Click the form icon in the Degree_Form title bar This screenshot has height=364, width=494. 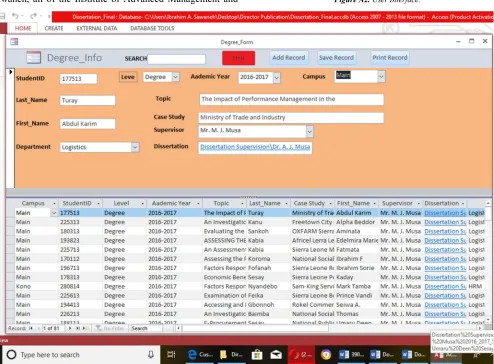[14, 42]
